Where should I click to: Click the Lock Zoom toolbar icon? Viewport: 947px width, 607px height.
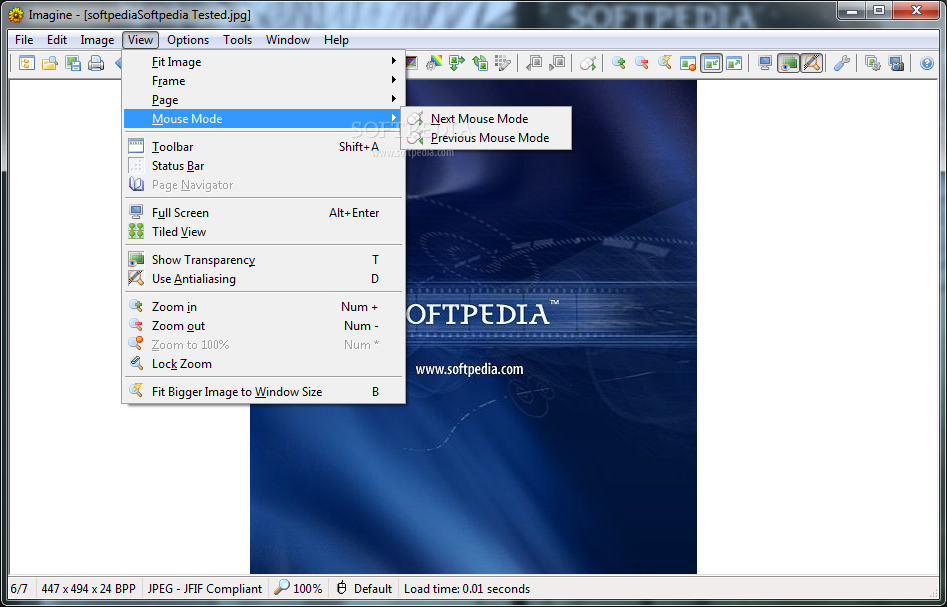coord(665,63)
